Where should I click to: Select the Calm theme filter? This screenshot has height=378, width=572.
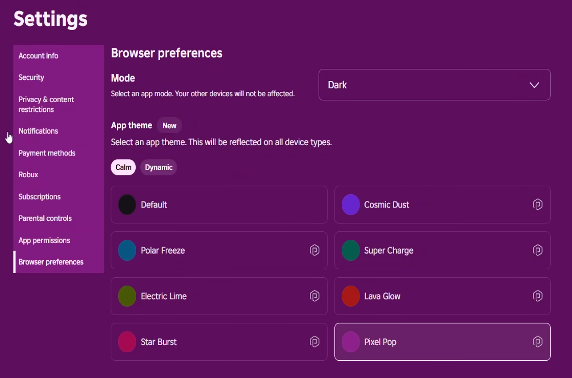click(x=123, y=167)
